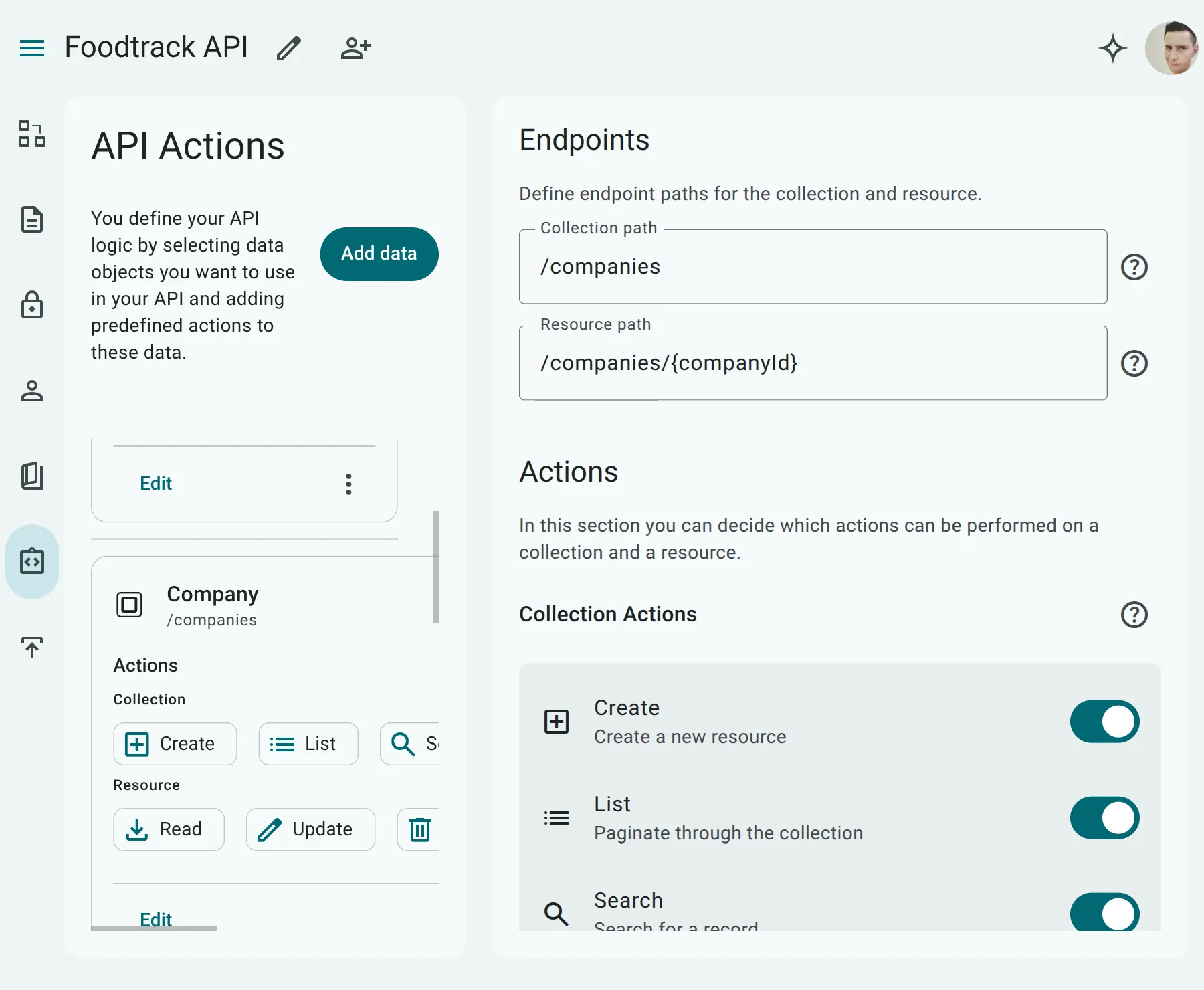Open the publish upload sidebar icon
1204x990 pixels.
click(32, 647)
